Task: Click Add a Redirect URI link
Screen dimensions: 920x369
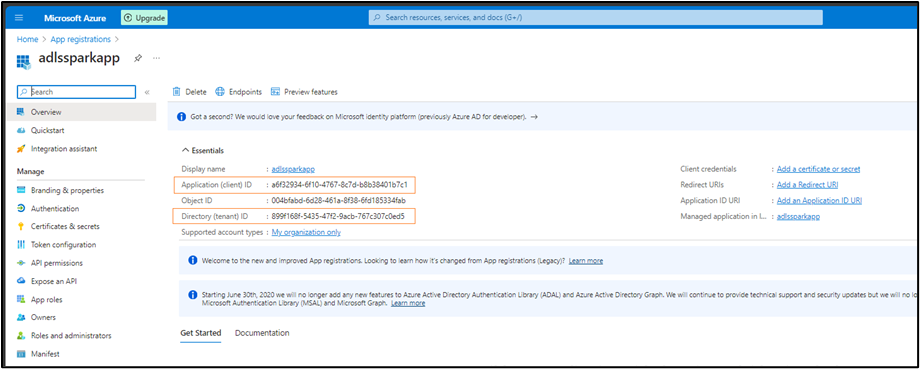Action: 807,185
